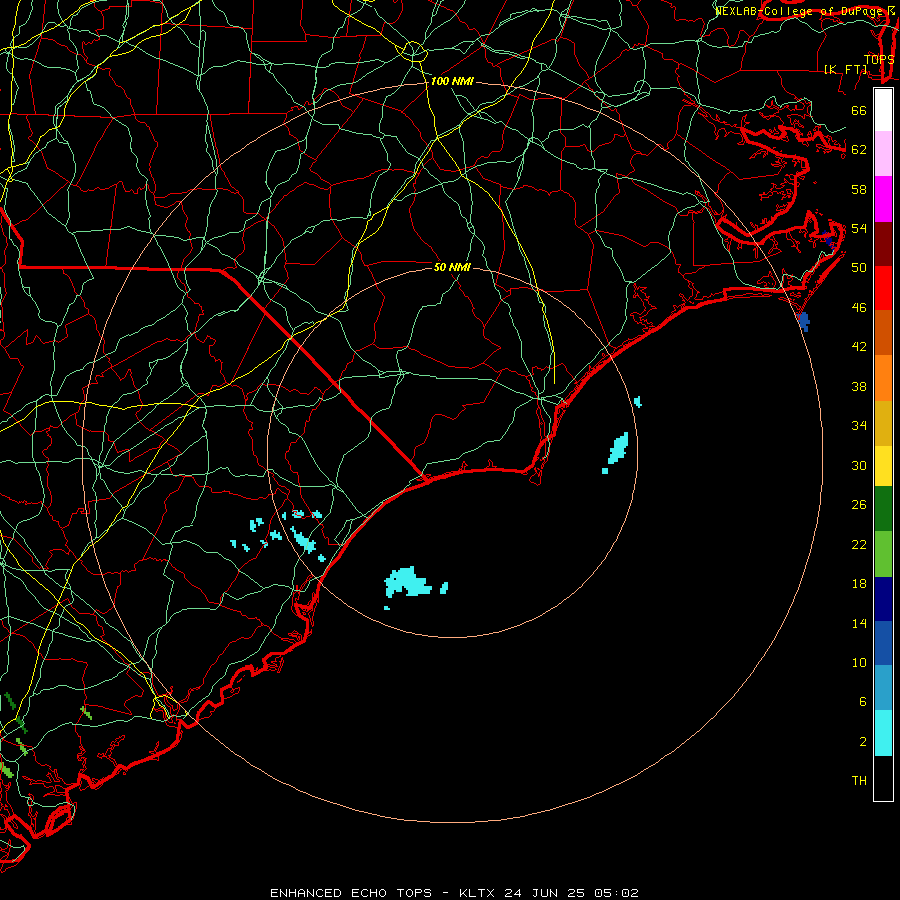Click the legend value "62"

pos(859,150)
